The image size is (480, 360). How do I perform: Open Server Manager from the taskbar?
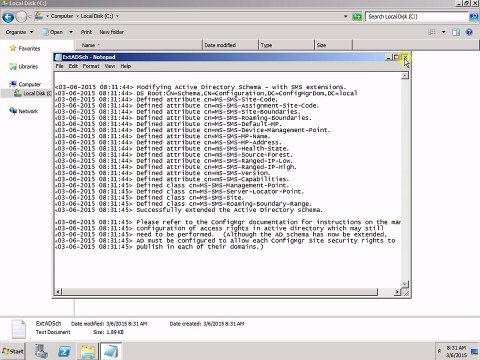coord(41,351)
